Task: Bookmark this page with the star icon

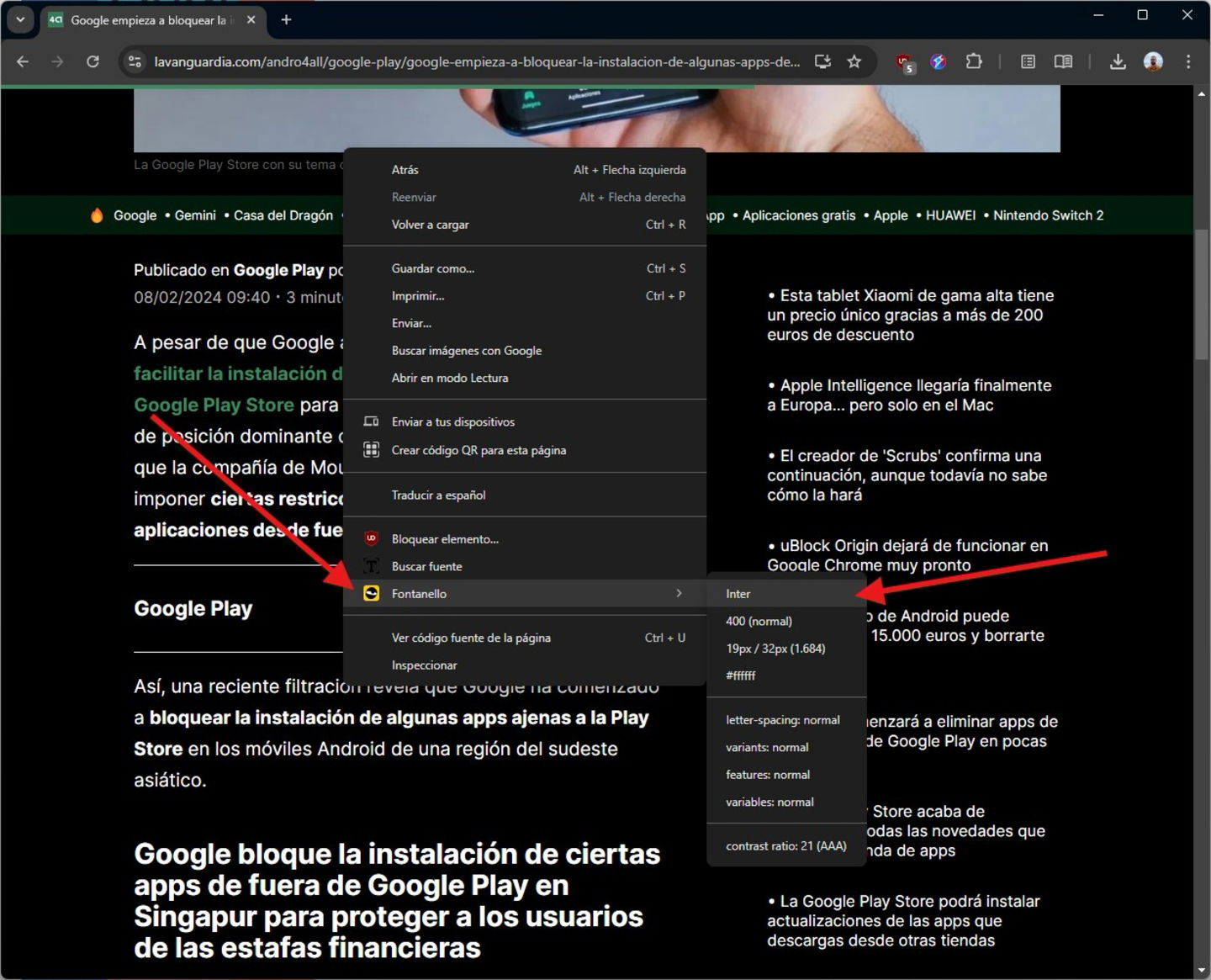Action: click(854, 61)
